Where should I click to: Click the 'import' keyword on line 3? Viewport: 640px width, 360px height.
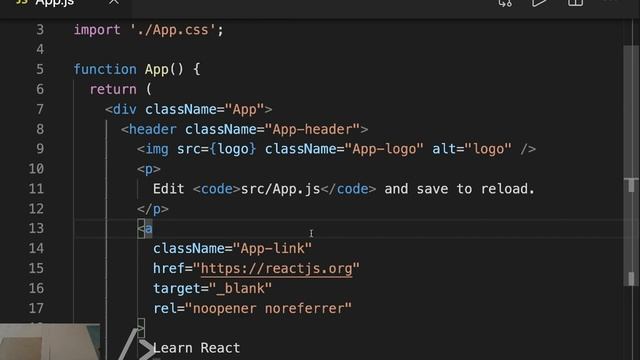pos(97,30)
